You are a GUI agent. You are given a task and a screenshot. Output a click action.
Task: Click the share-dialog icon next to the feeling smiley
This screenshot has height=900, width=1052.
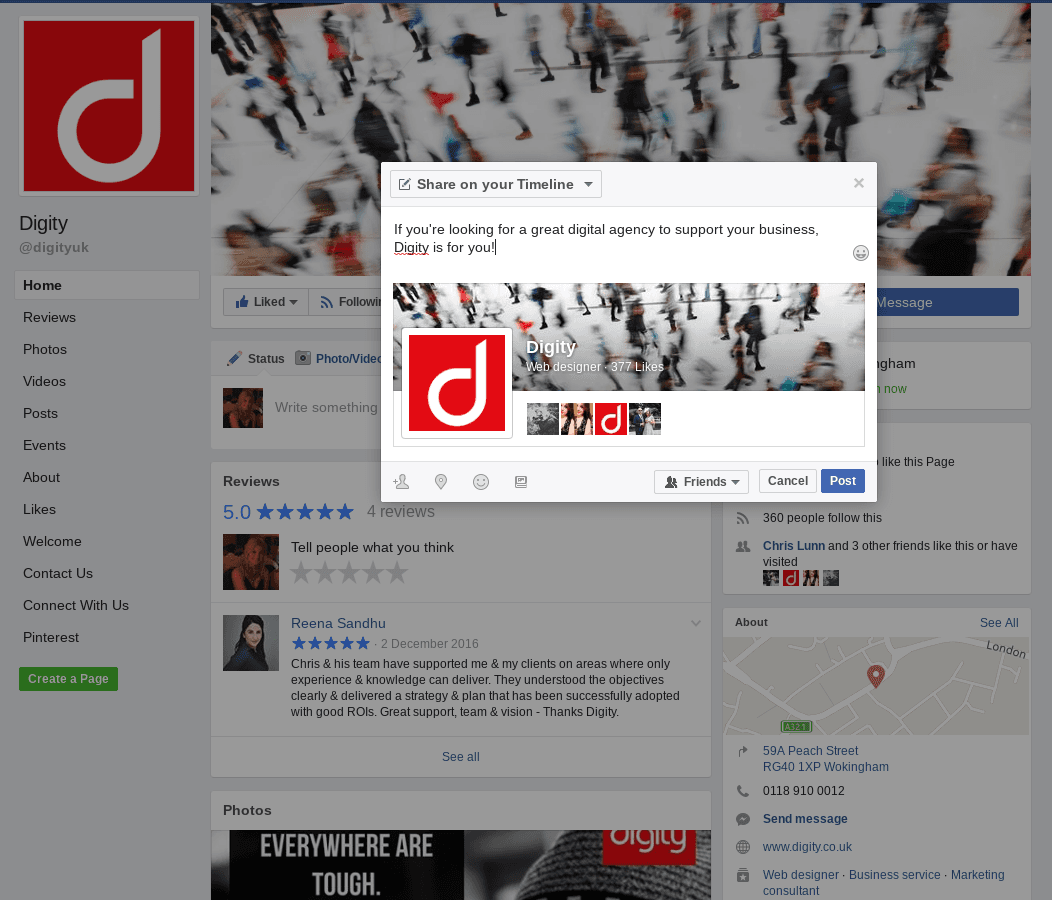[x=521, y=481]
